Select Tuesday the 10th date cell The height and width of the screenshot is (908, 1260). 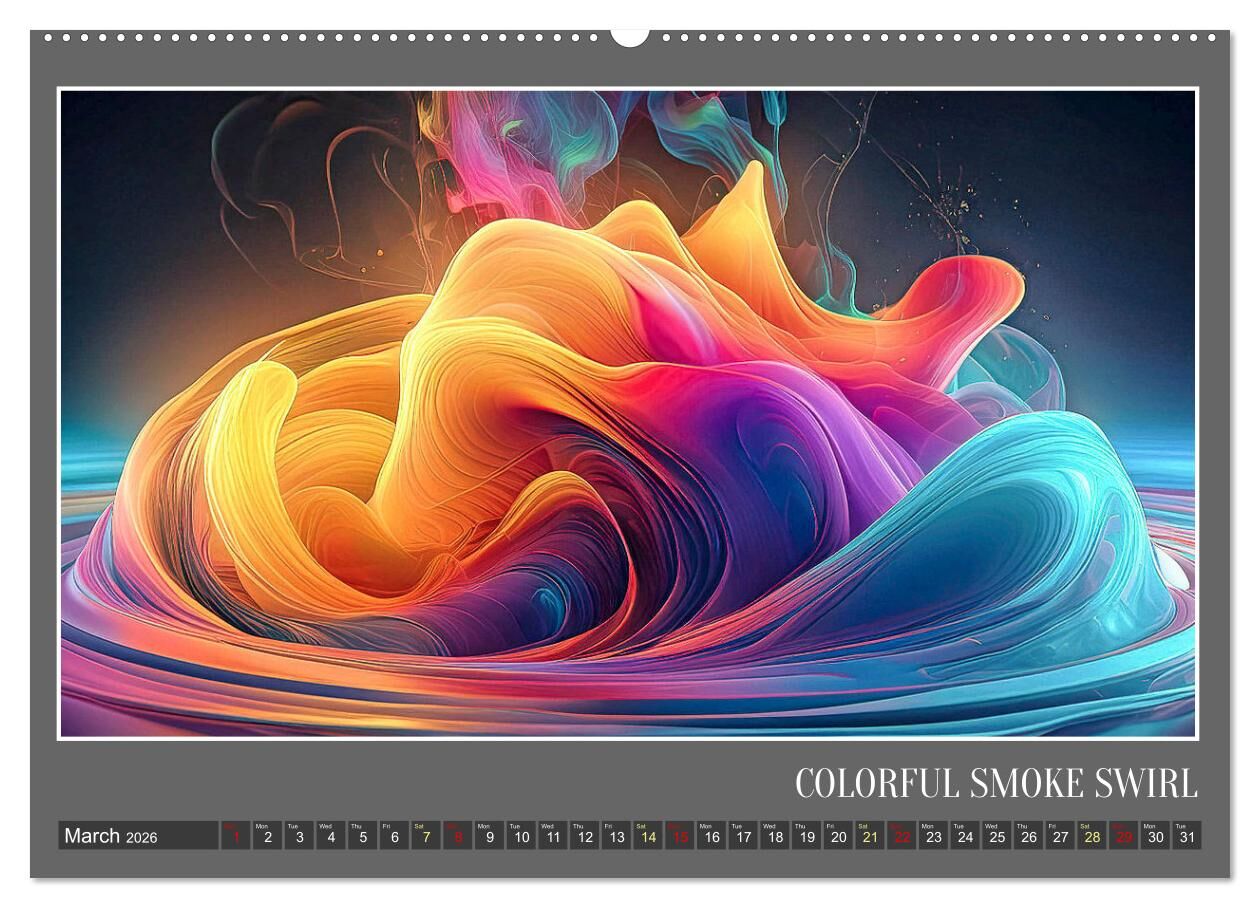[521, 836]
